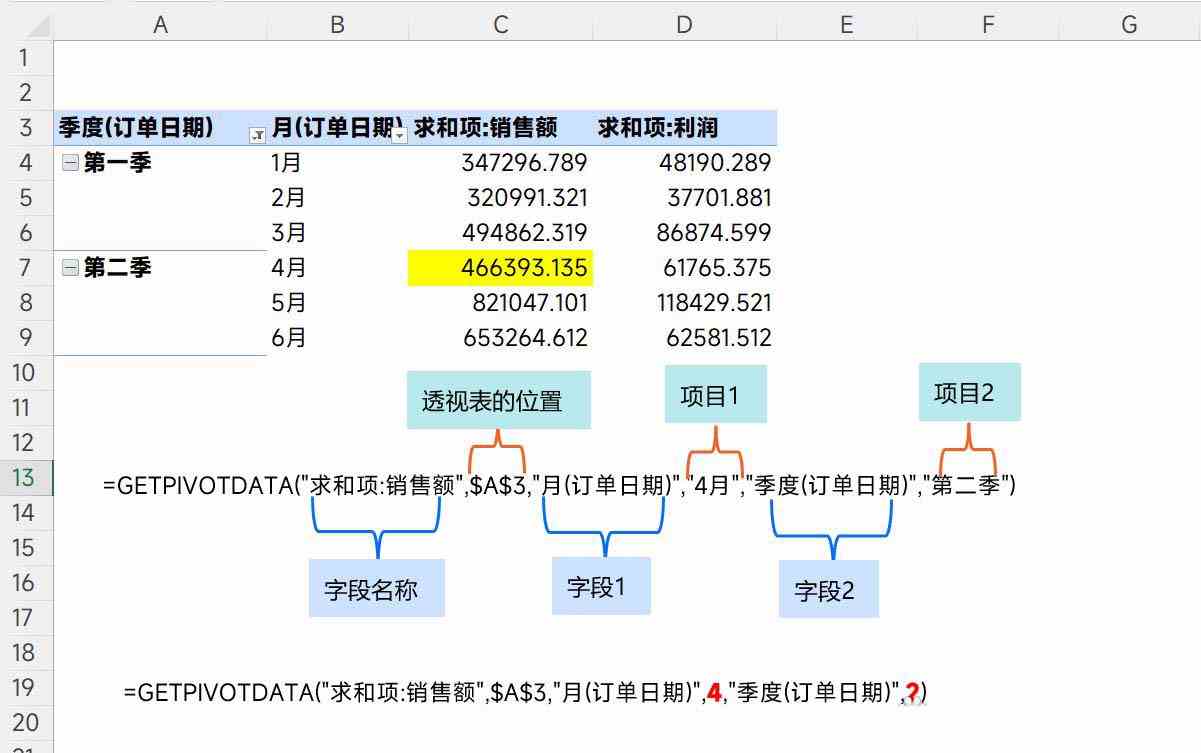Click the 项目1 label box
This screenshot has height=753, width=1201.
[x=715, y=394]
